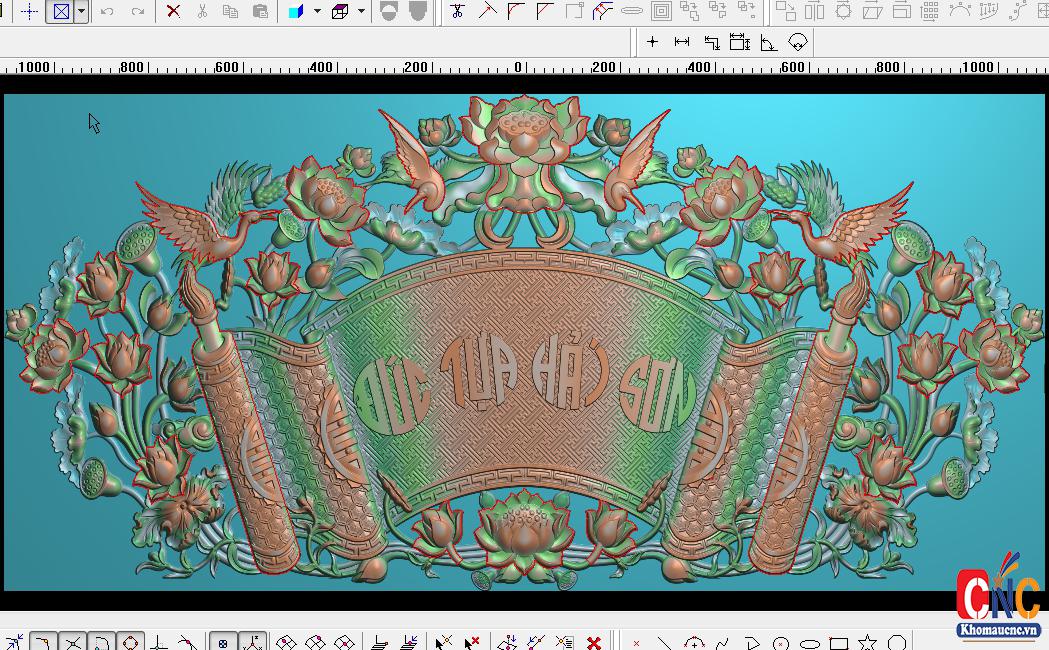Select the linear distance dimension tool
Viewport: 1049px width, 650px height.
(x=682, y=42)
